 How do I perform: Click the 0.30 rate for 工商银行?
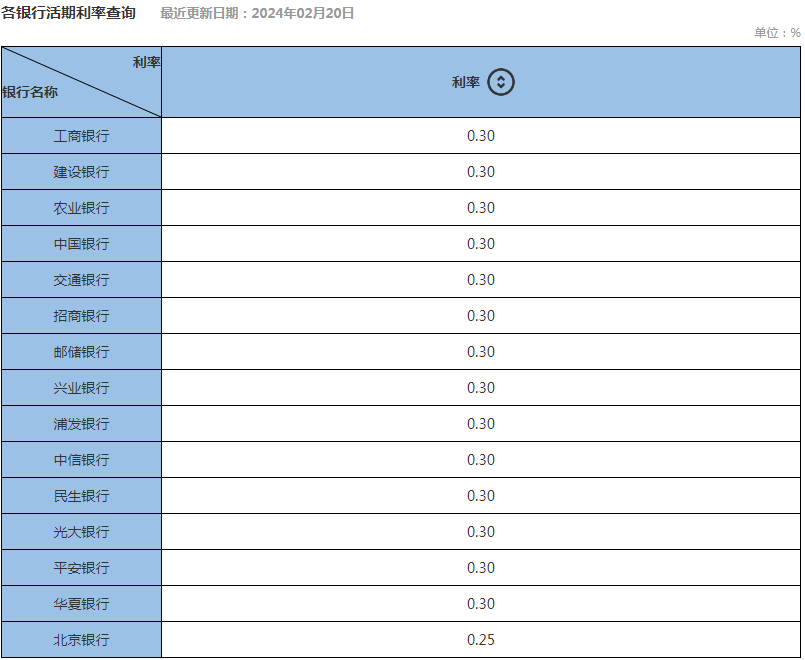click(481, 136)
